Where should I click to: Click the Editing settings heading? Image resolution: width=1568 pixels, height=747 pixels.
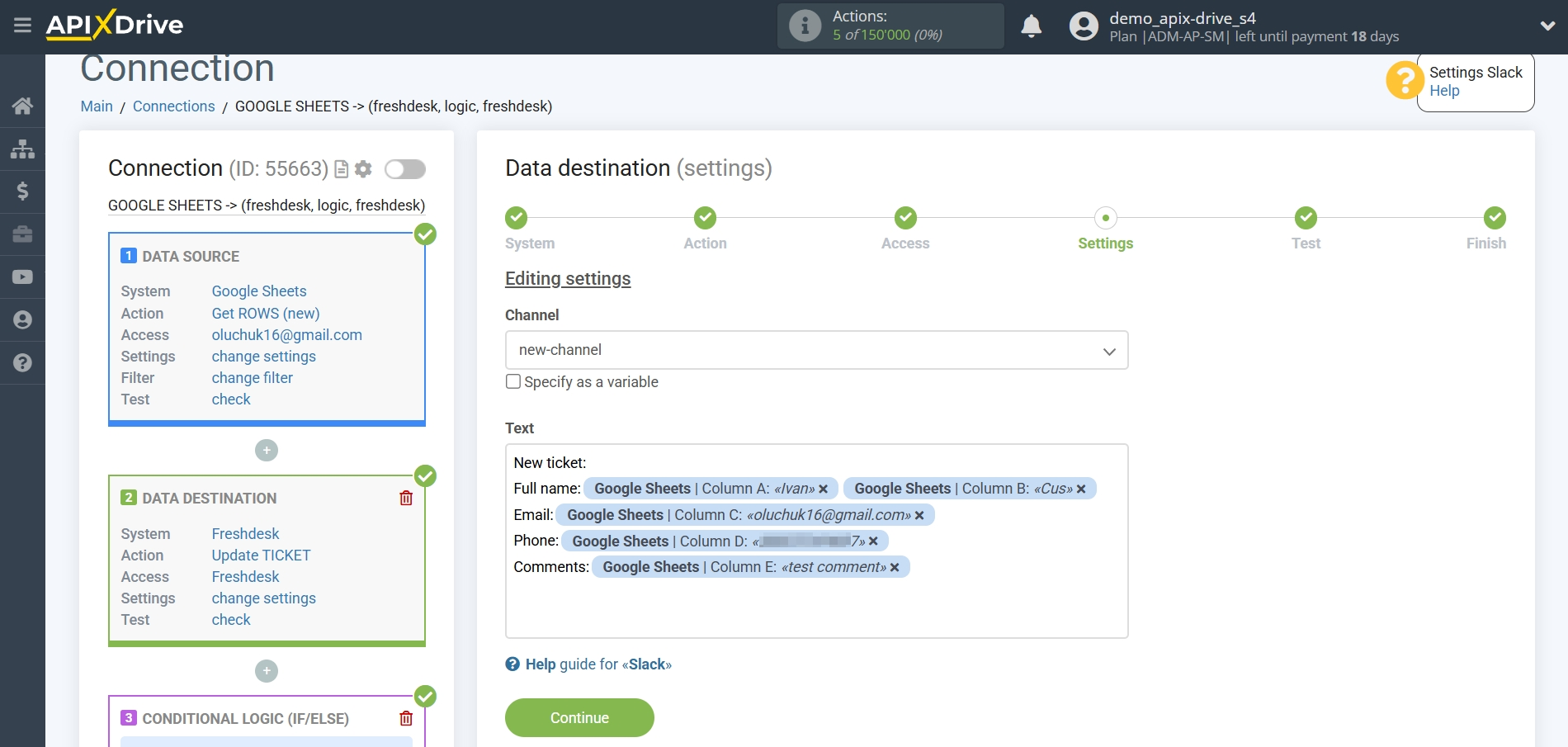568,279
